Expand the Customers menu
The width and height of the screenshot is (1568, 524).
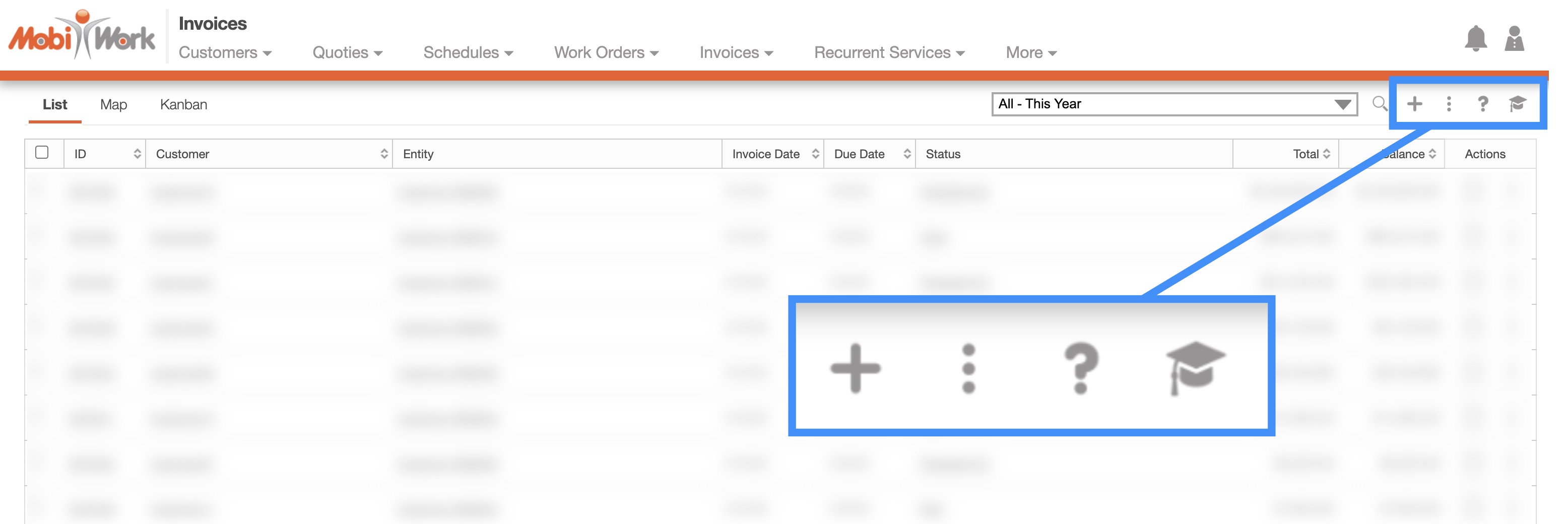[x=225, y=53]
